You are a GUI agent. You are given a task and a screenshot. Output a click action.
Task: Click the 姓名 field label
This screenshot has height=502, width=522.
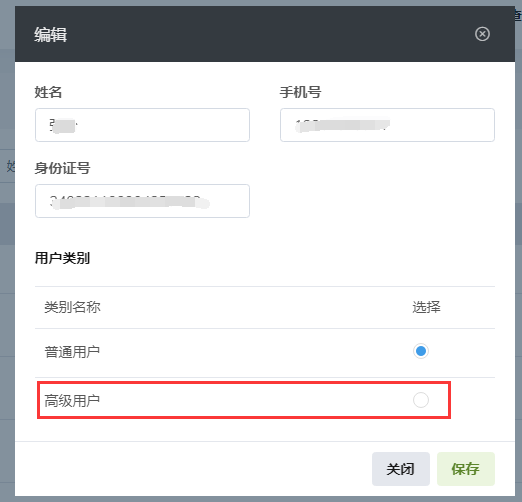tap(48, 92)
